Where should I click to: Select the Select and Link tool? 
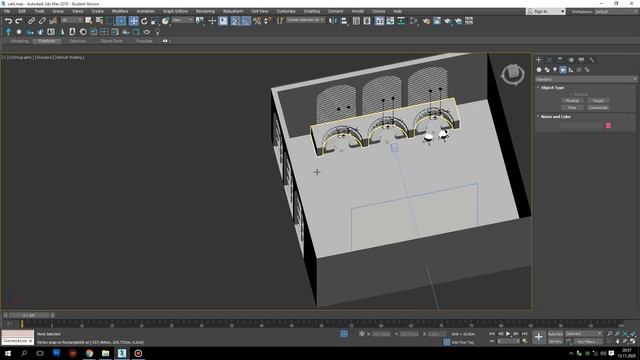click(x=31, y=21)
